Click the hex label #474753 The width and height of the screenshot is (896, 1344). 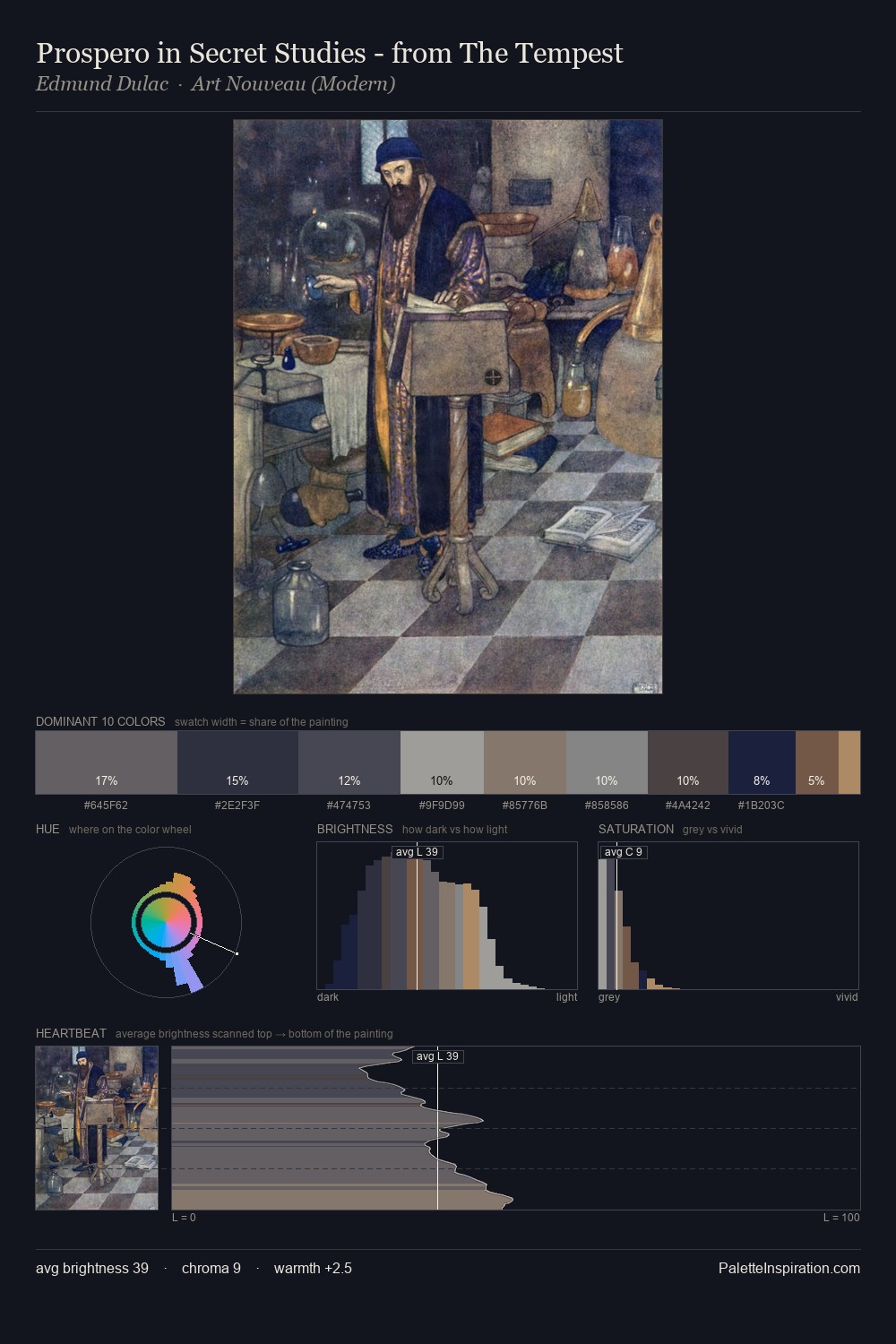click(349, 806)
